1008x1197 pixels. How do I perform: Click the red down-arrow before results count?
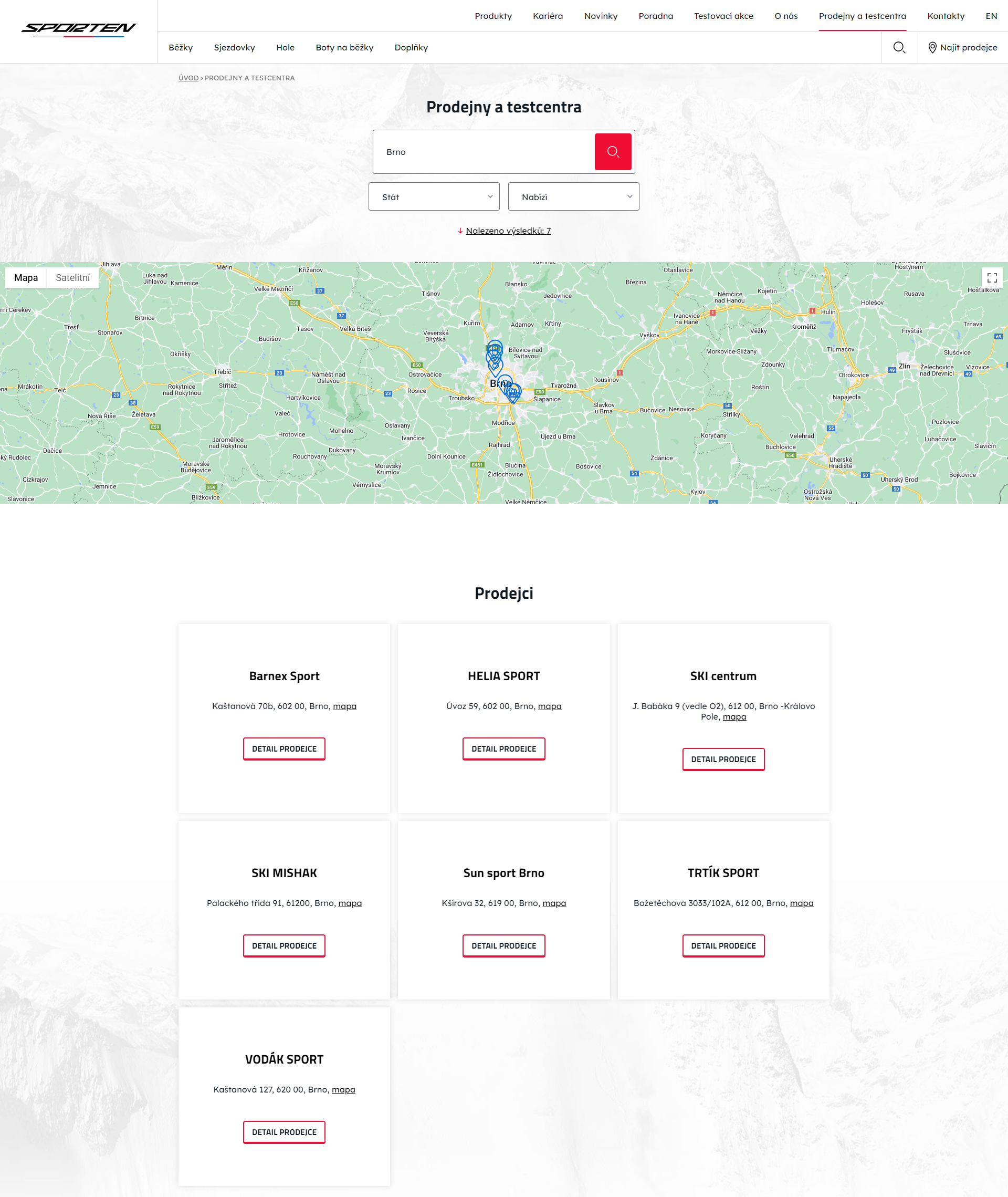coord(460,231)
